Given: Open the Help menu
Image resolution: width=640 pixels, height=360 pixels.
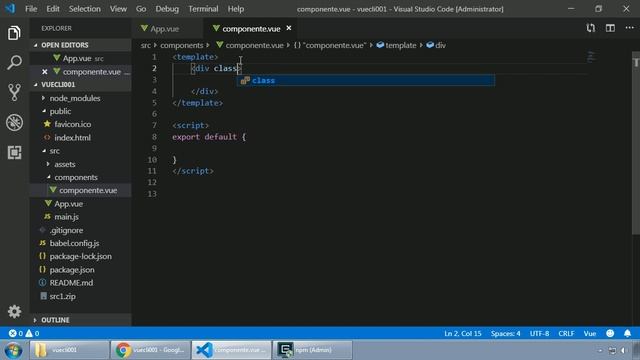Looking at the screenshot, I should tap(236, 9).
